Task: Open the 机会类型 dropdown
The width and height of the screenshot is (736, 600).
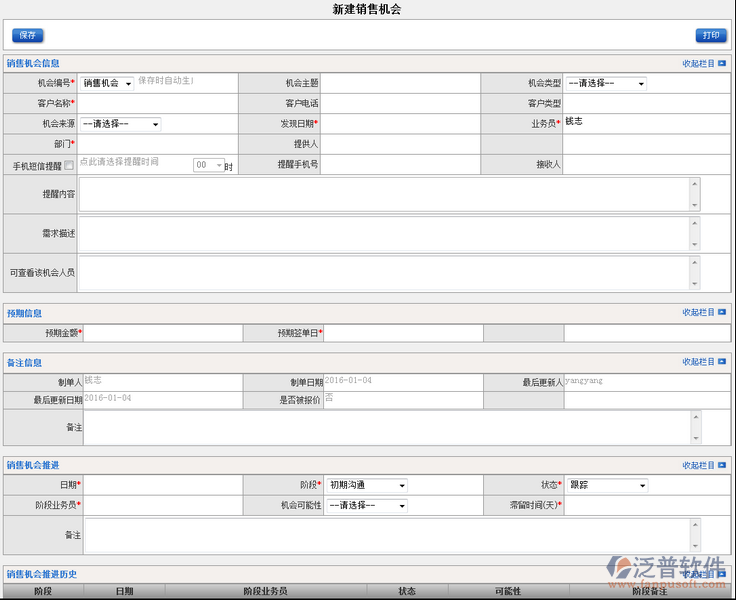Action: 606,84
